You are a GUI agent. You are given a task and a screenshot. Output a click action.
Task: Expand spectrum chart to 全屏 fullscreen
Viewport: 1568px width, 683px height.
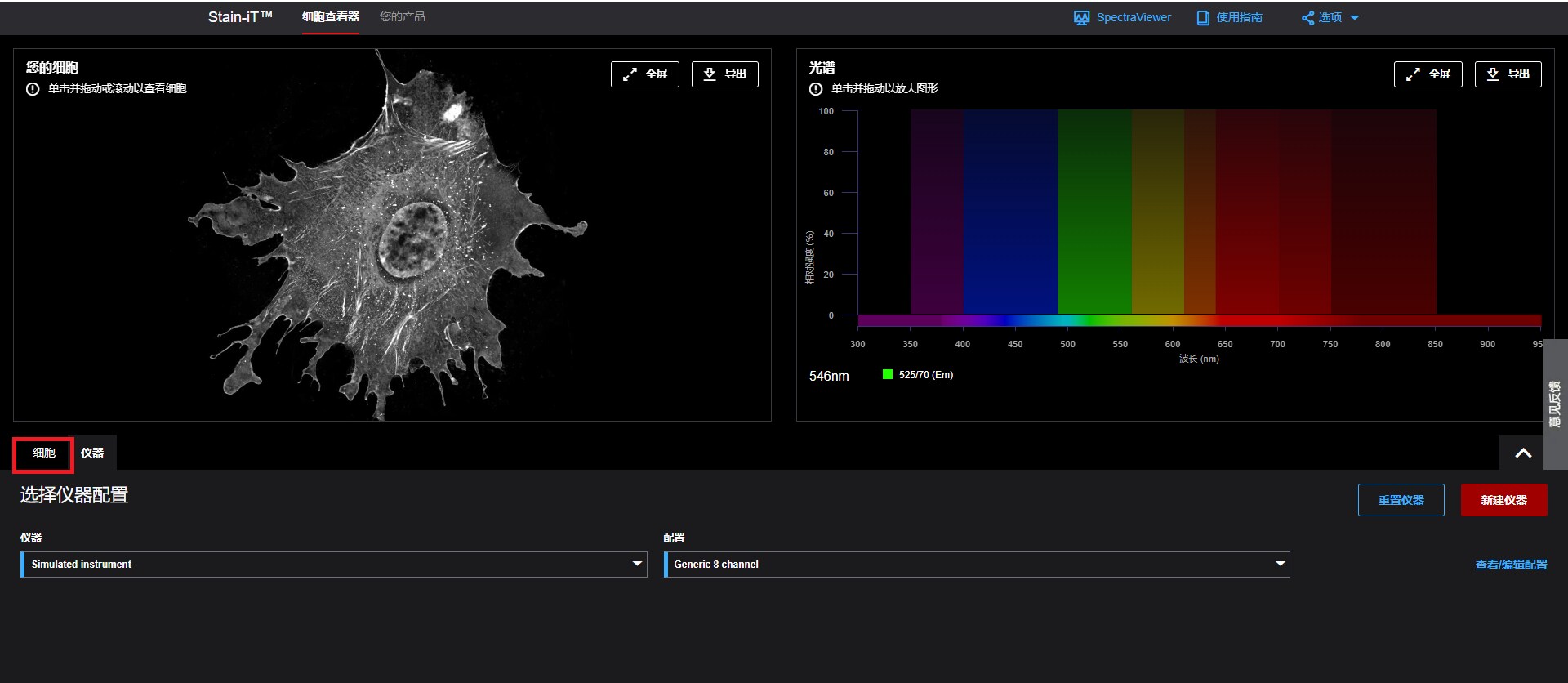(x=1428, y=74)
